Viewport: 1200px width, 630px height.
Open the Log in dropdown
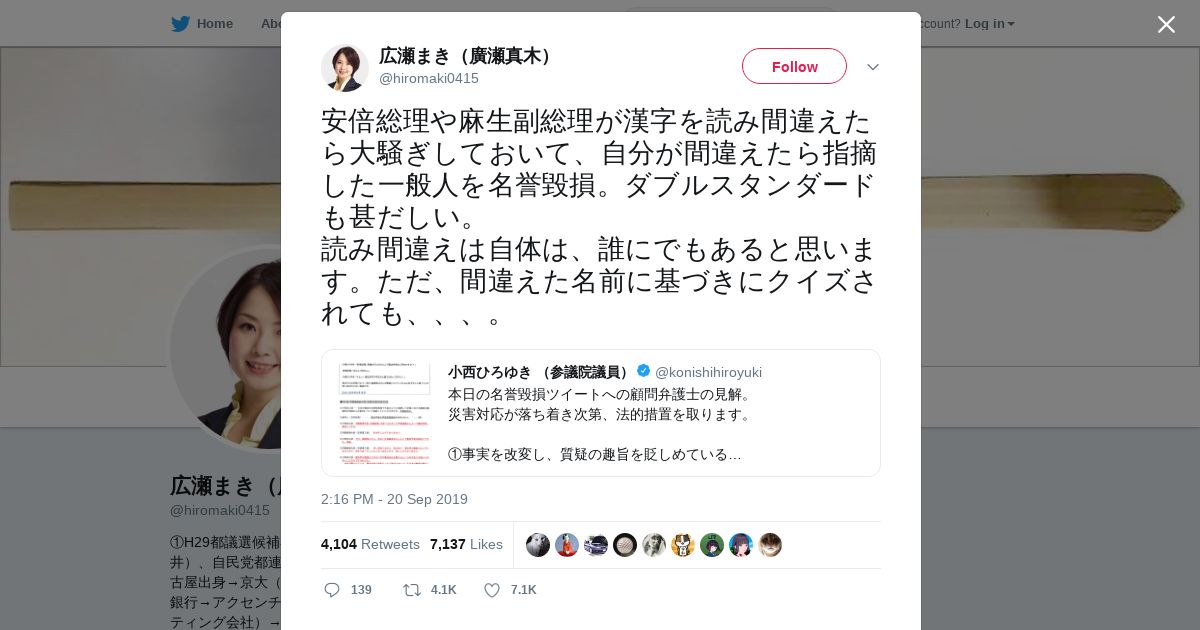tap(990, 23)
